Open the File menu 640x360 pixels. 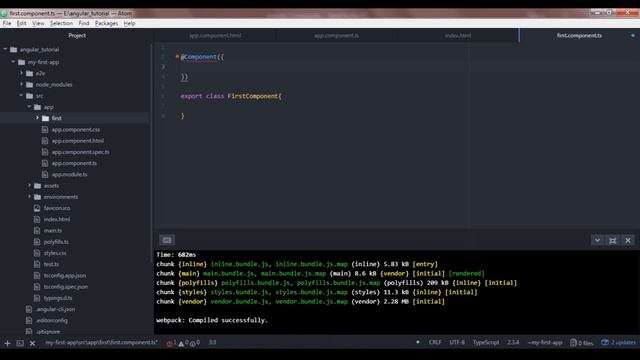pyautogui.click(x=7, y=24)
